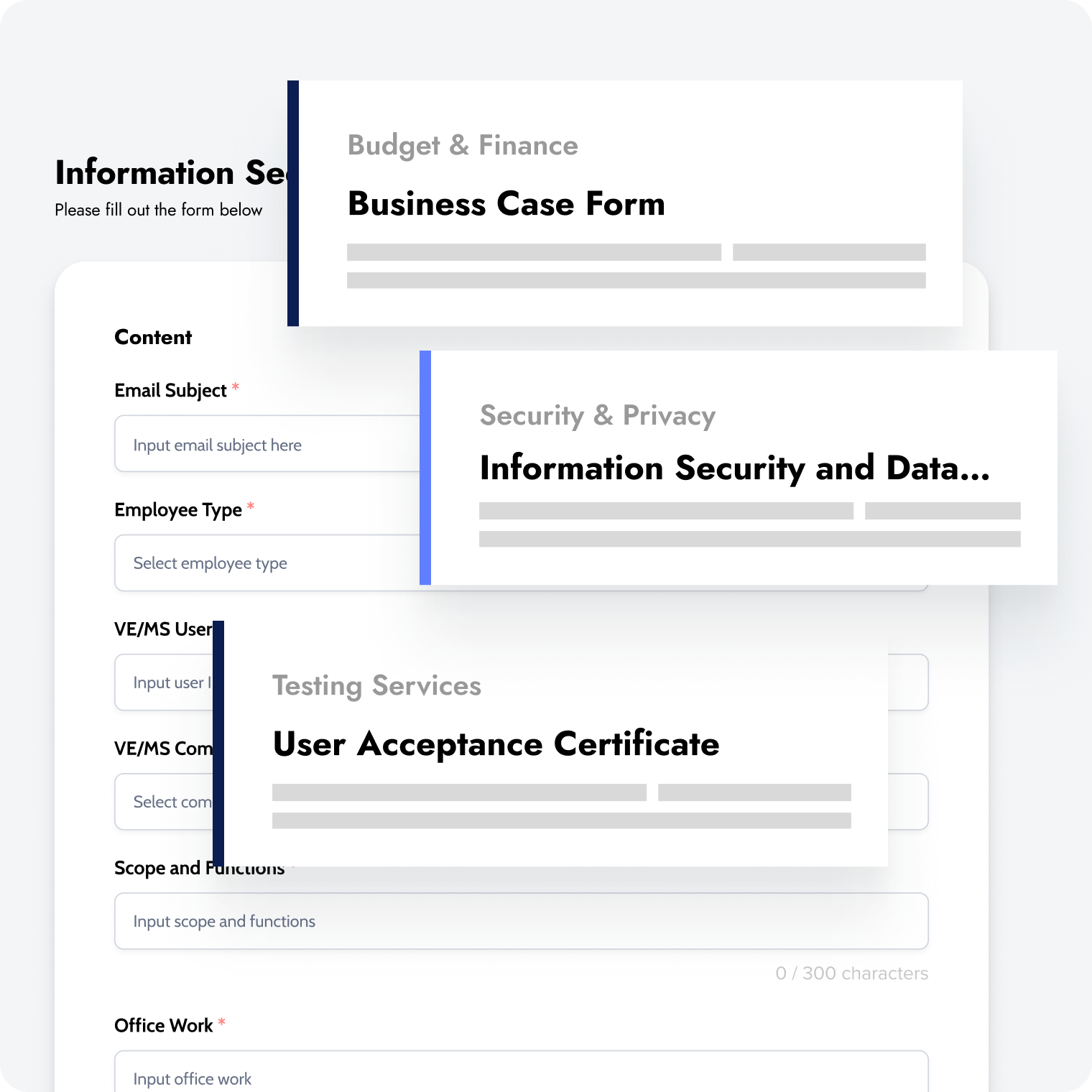This screenshot has width=1092, height=1092.
Task: Click the Budget & Finance category label
Action: 463,146
